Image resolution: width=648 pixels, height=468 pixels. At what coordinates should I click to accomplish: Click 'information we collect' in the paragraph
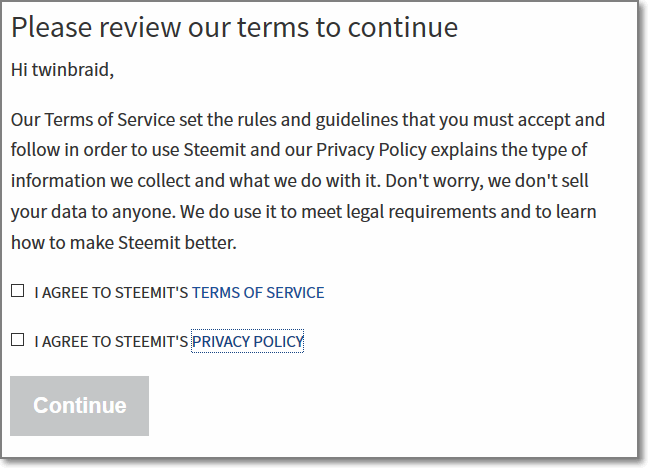pyautogui.click(x=90, y=181)
